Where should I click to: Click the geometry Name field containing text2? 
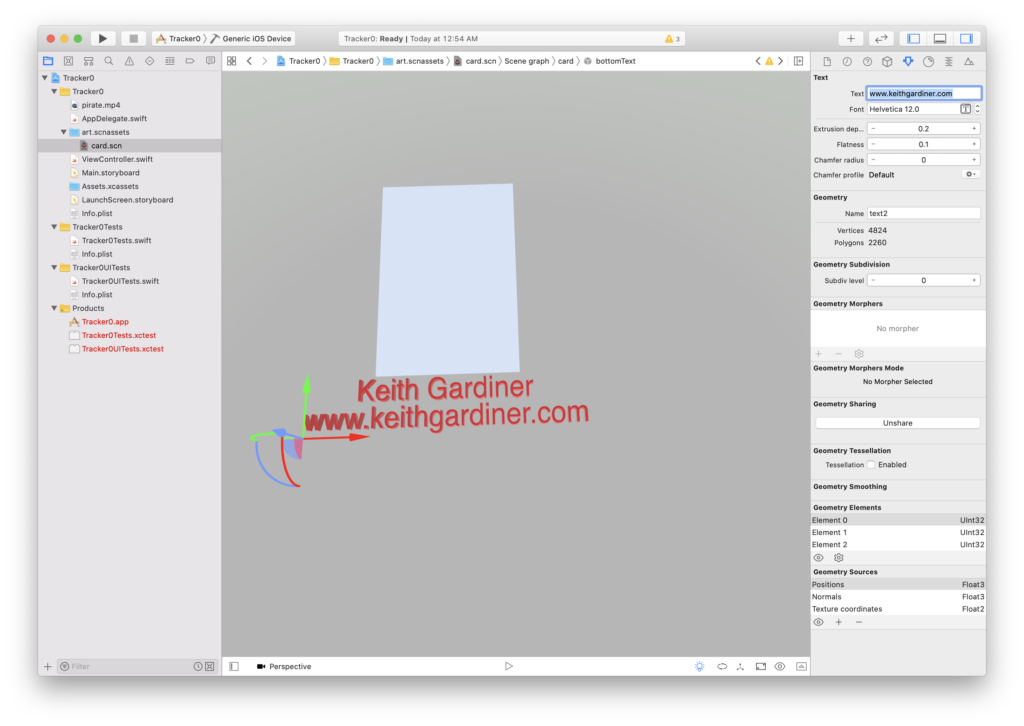coord(923,213)
